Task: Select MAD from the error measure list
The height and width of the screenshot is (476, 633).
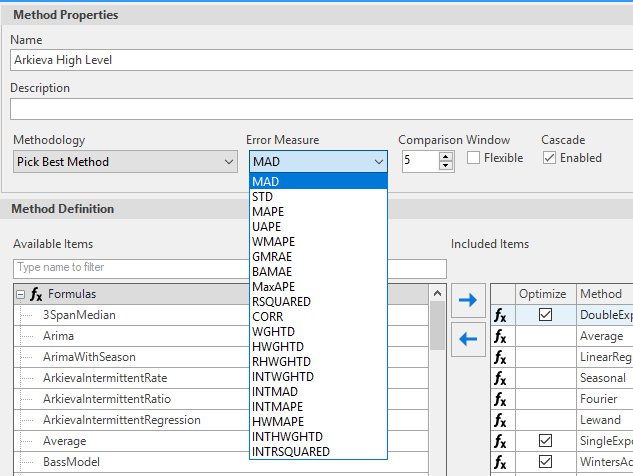Action: (319, 181)
